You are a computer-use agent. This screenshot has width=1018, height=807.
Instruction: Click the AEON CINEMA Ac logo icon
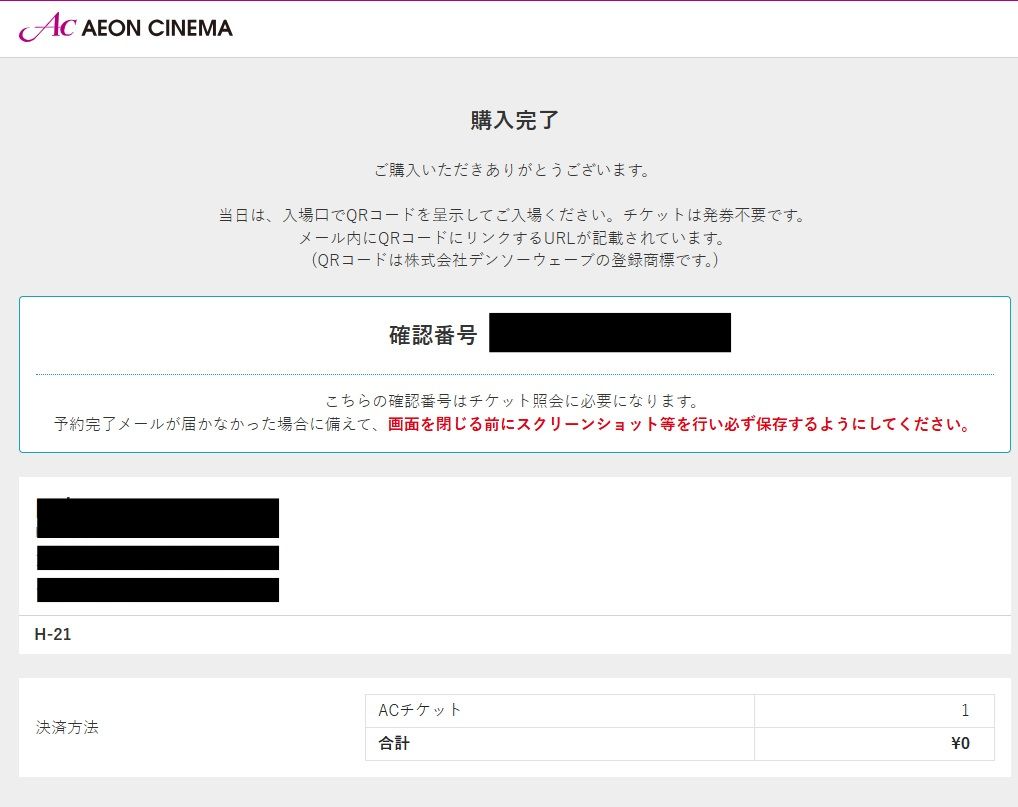pyautogui.click(x=45, y=28)
